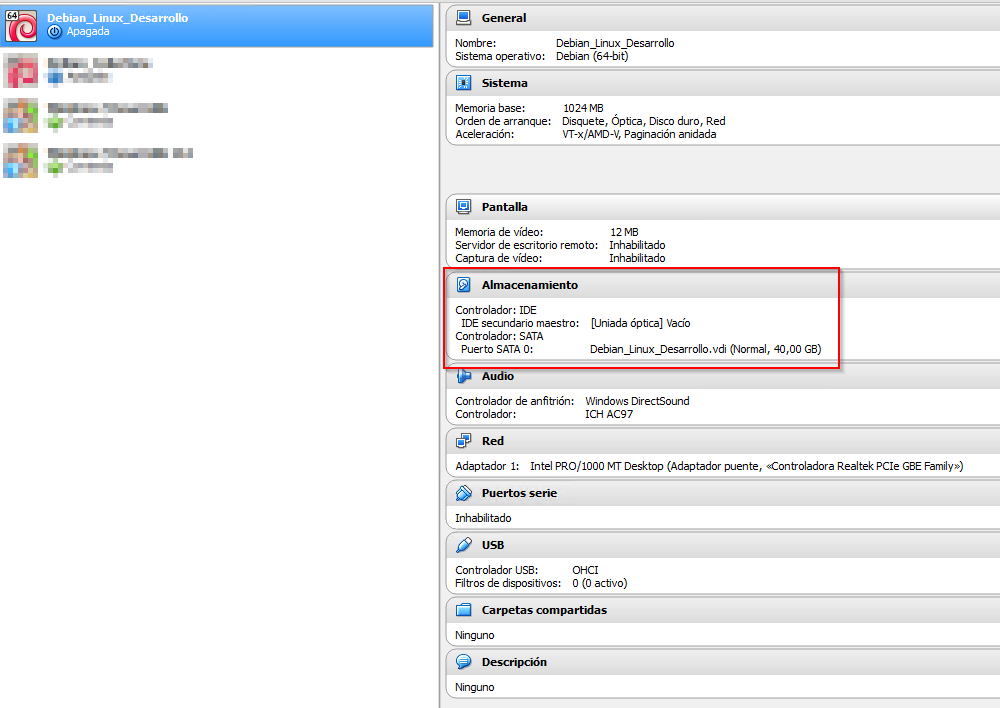Click the Descripción speech bubble icon

coord(464,662)
